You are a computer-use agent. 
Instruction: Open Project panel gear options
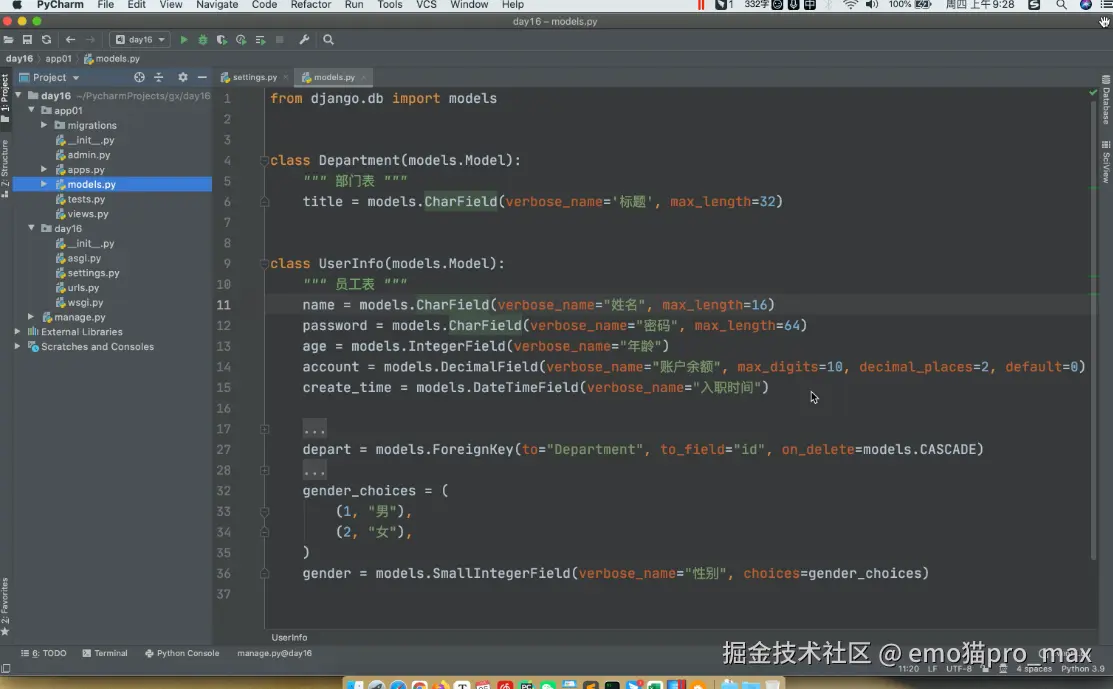[x=182, y=77]
